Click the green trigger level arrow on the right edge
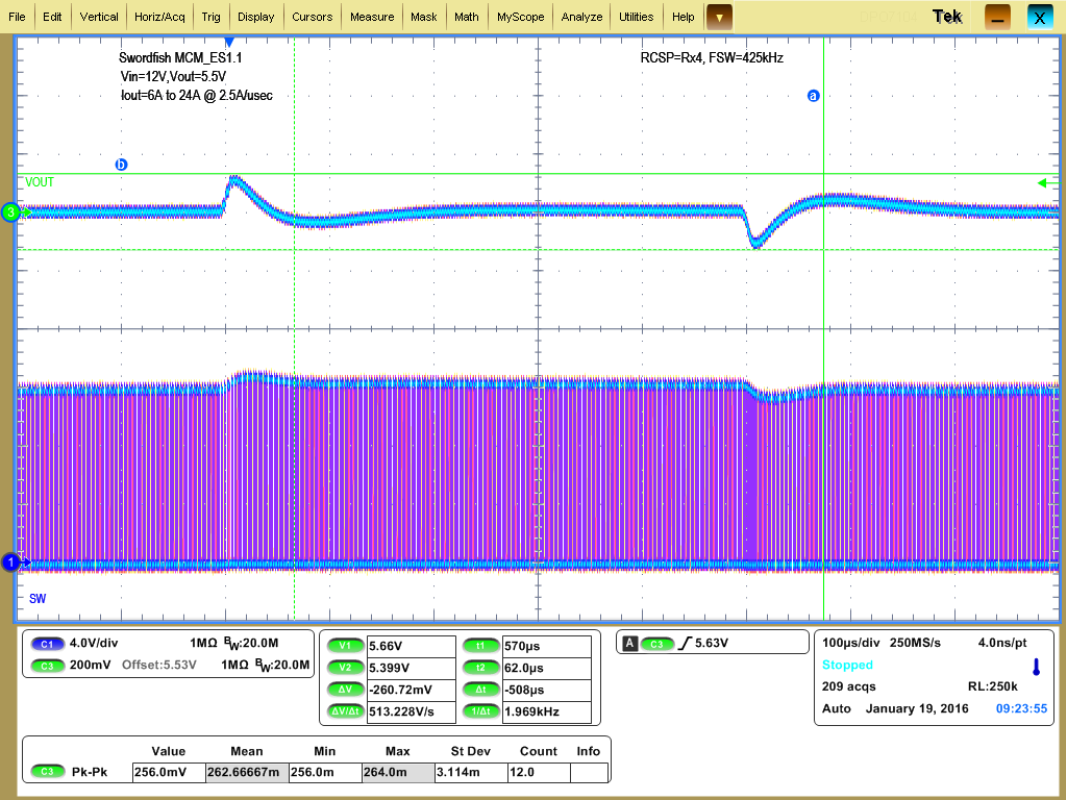 click(1047, 183)
